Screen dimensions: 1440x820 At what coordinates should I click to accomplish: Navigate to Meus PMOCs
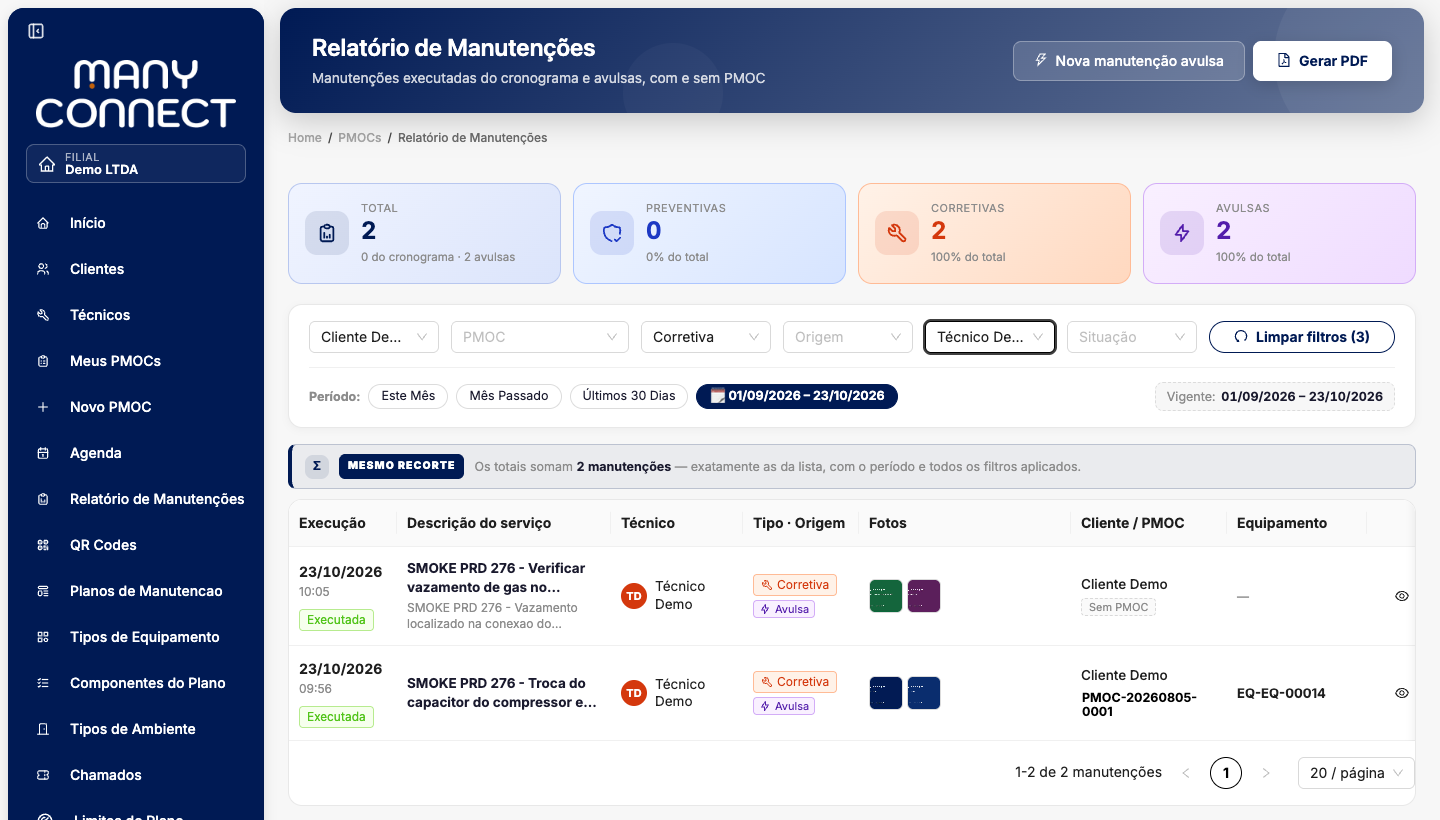point(115,361)
